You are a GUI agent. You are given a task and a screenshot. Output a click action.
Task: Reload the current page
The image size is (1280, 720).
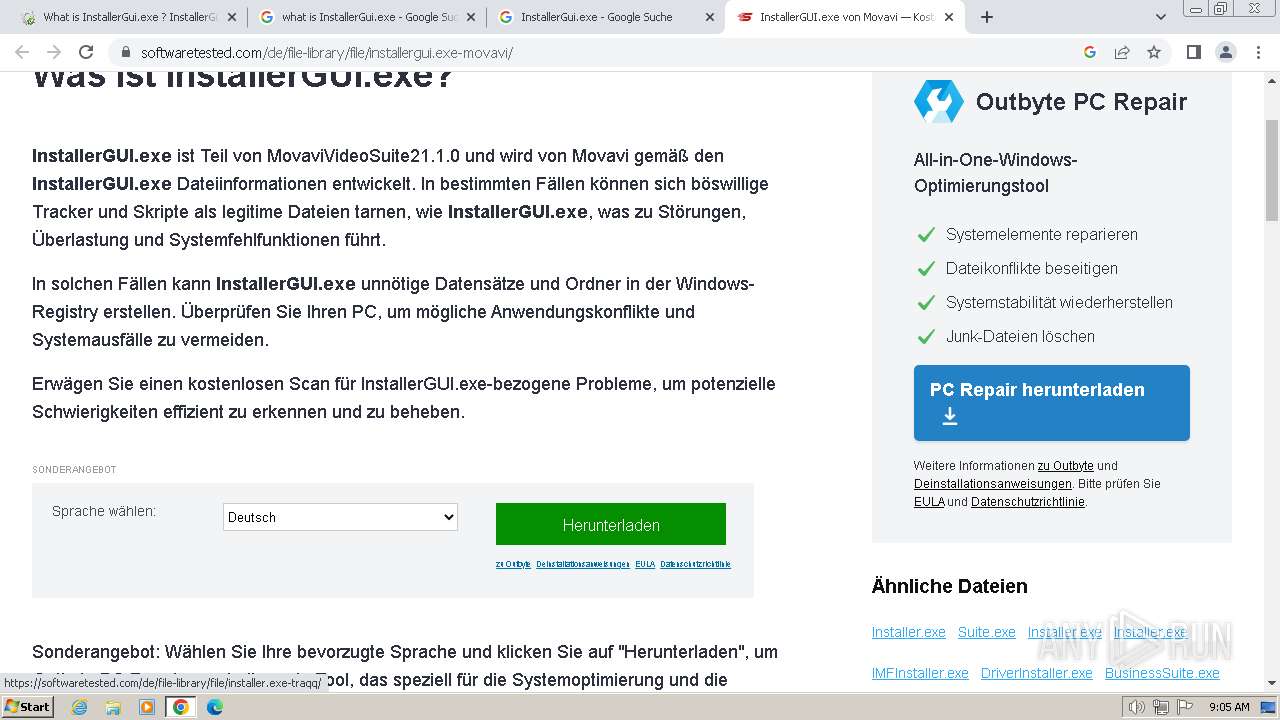(x=86, y=52)
